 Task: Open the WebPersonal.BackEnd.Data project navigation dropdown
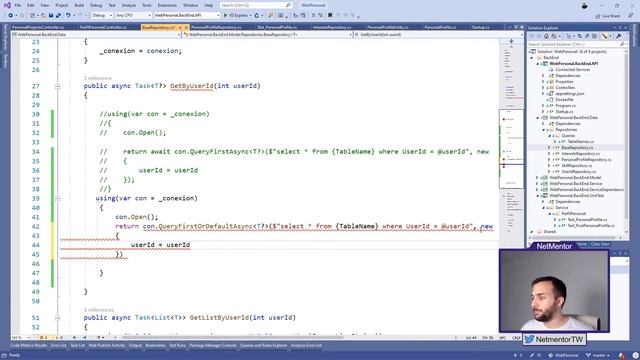(96, 35)
